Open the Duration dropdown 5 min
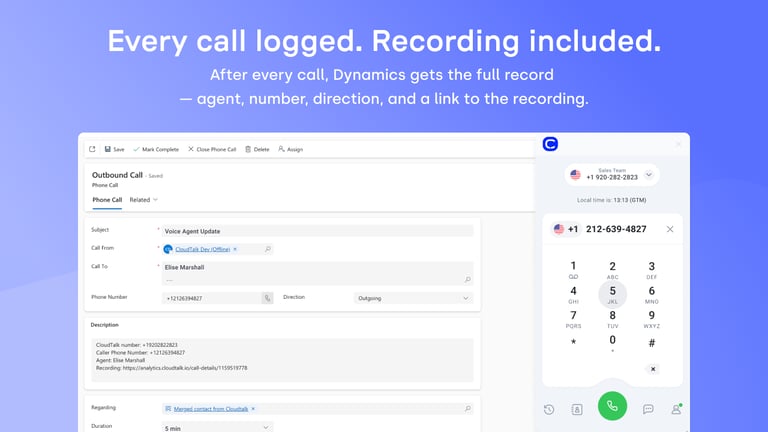Viewport: 768px width, 432px height. pos(217,428)
